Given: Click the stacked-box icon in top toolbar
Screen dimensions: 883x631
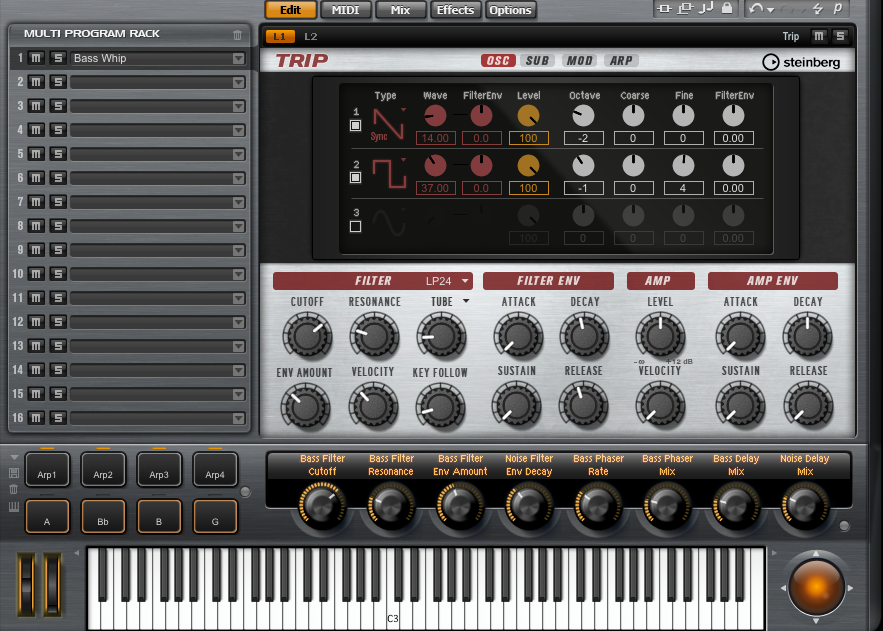Looking at the screenshot, I should point(685,8).
